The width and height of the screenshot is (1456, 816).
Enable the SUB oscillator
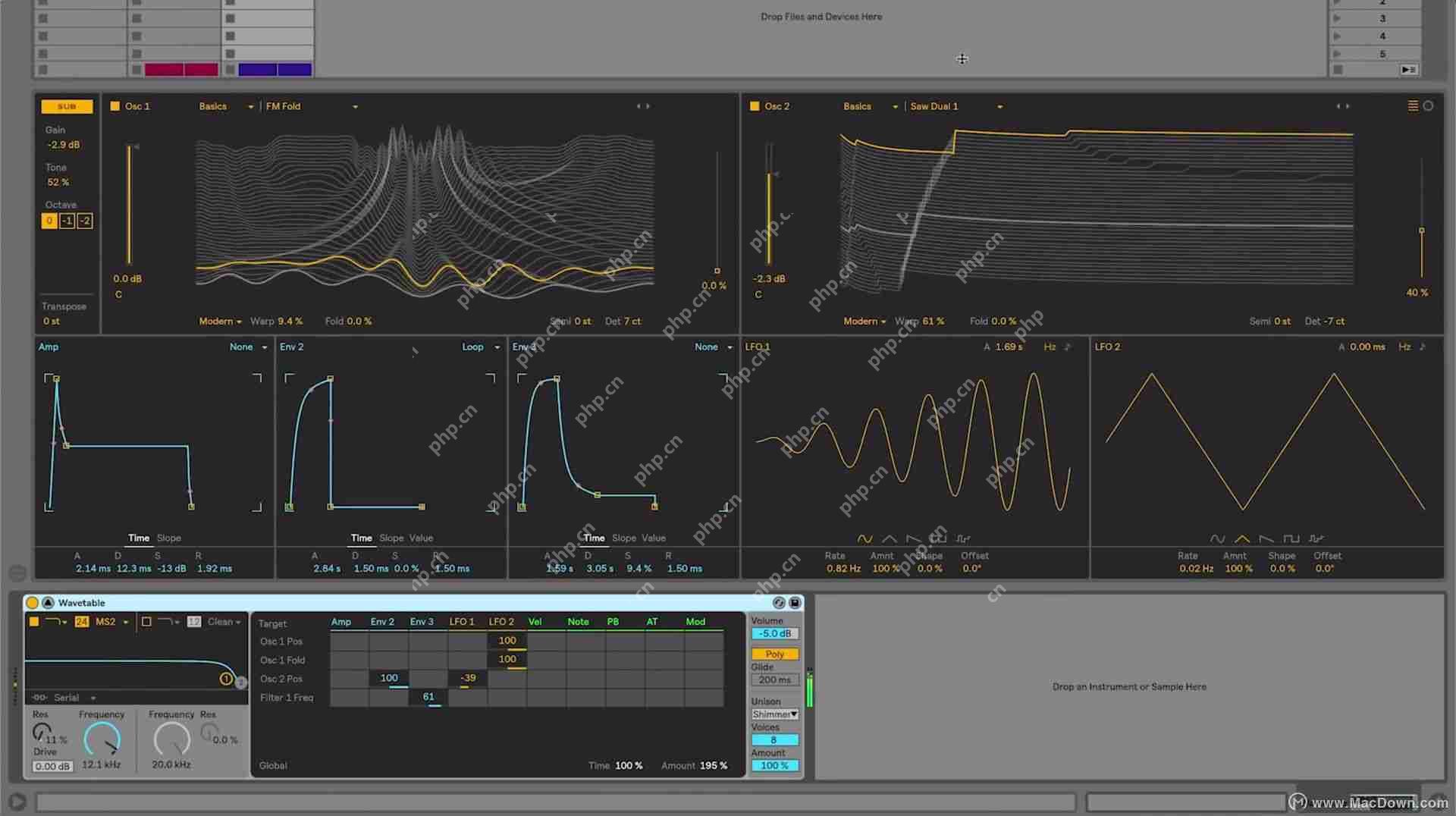[x=66, y=106]
